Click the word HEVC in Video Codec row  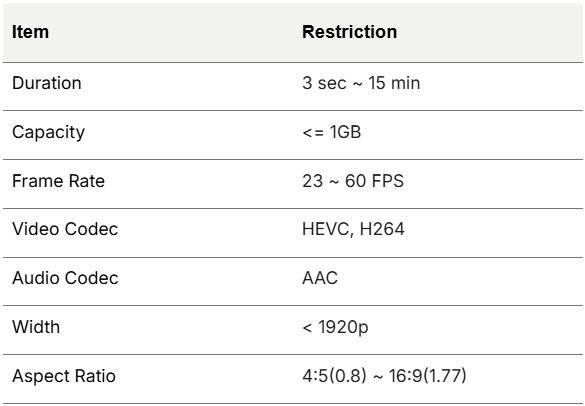[x=326, y=229]
